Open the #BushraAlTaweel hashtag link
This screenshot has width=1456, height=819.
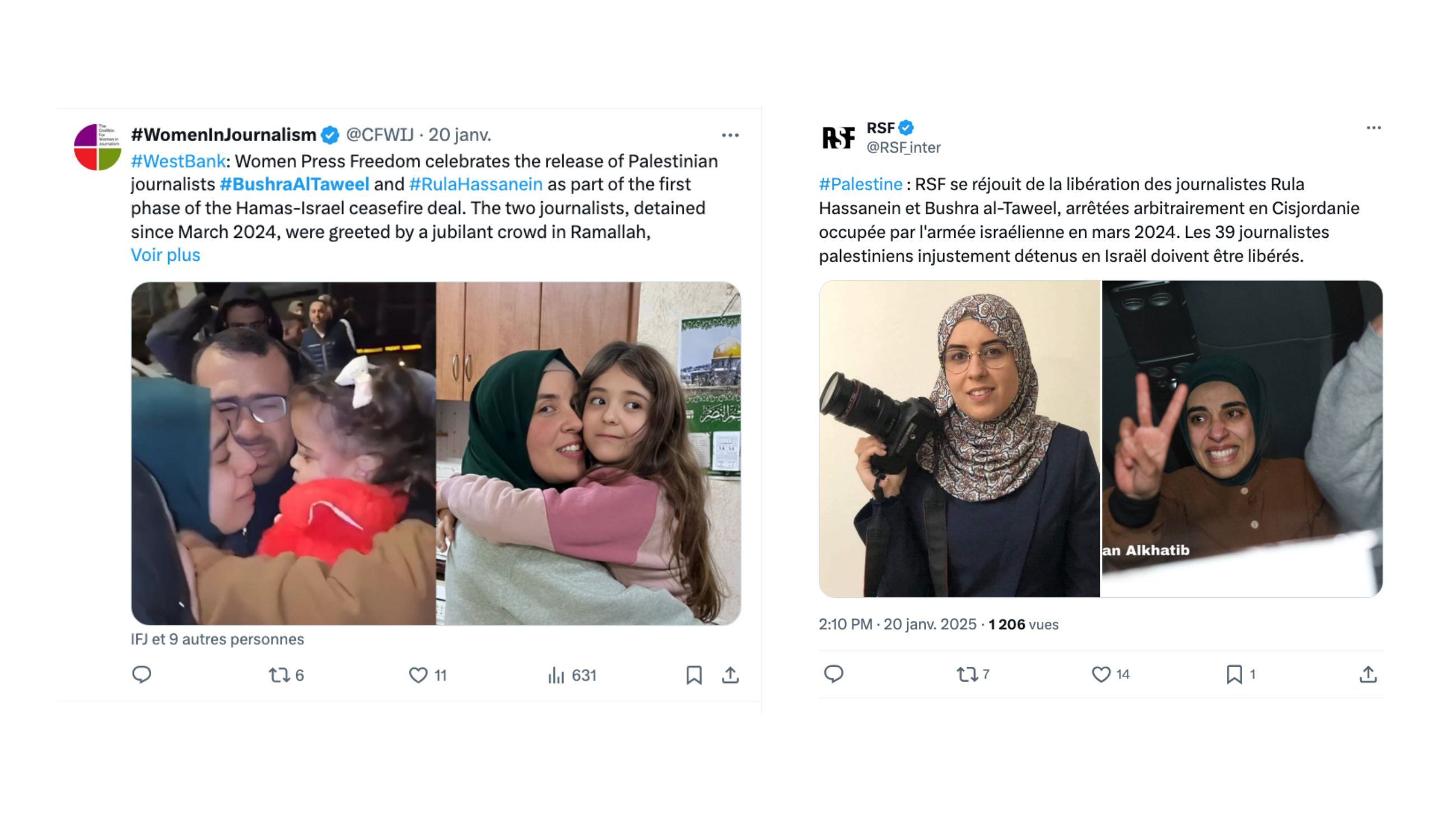[x=295, y=185]
